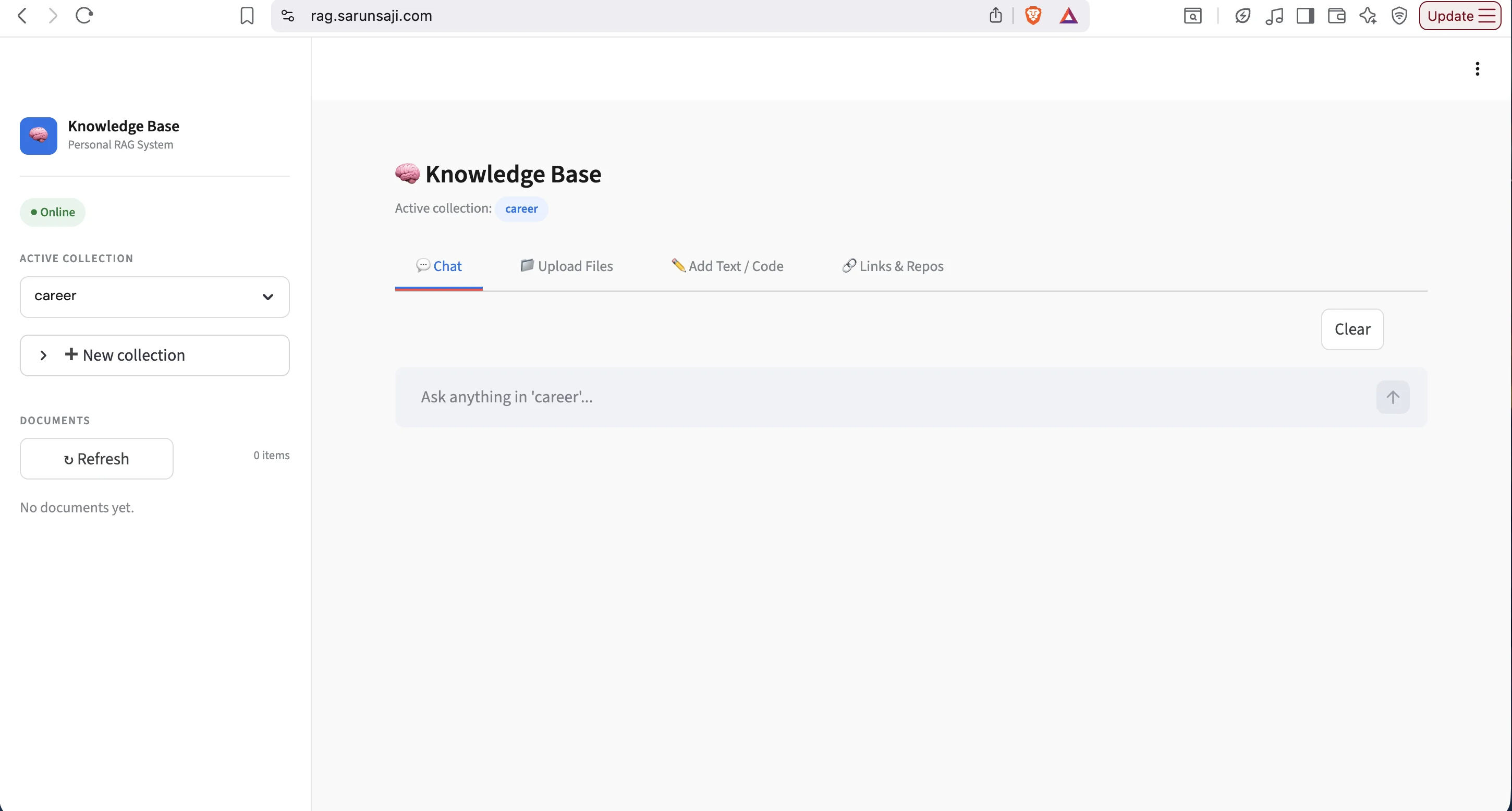
Task: Bookmark this page using bookmark icon
Action: pos(247,16)
